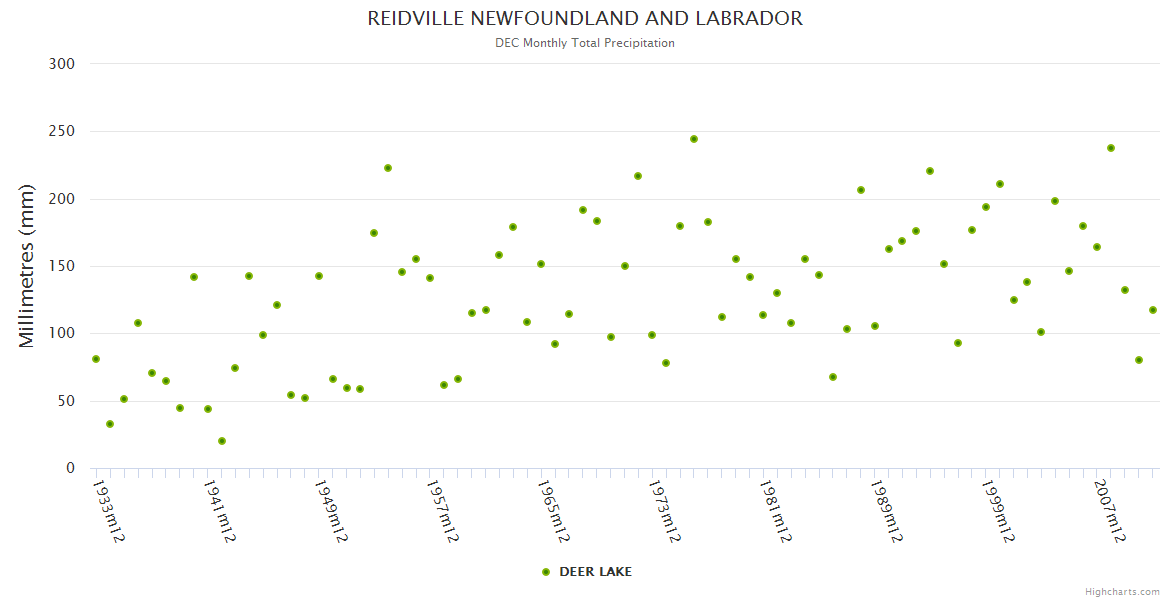Click the first data point above 1933m12
1170x600 pixels.
coord(96,359)
